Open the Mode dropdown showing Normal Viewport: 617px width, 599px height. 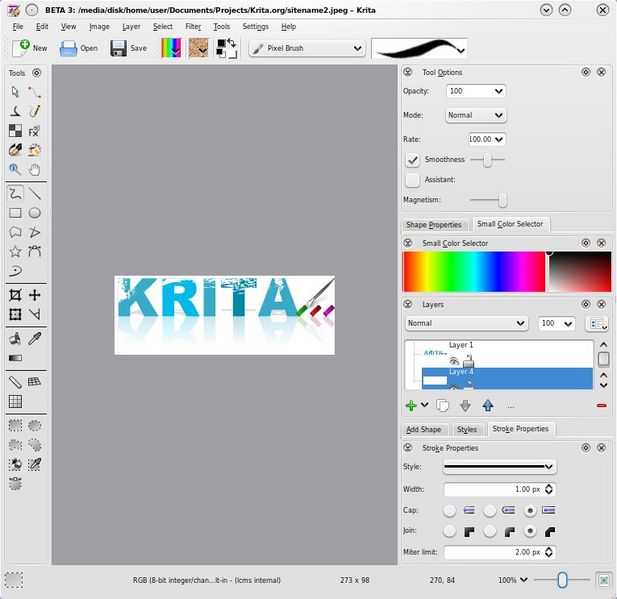pyautogui.click(x=476, y=115)
